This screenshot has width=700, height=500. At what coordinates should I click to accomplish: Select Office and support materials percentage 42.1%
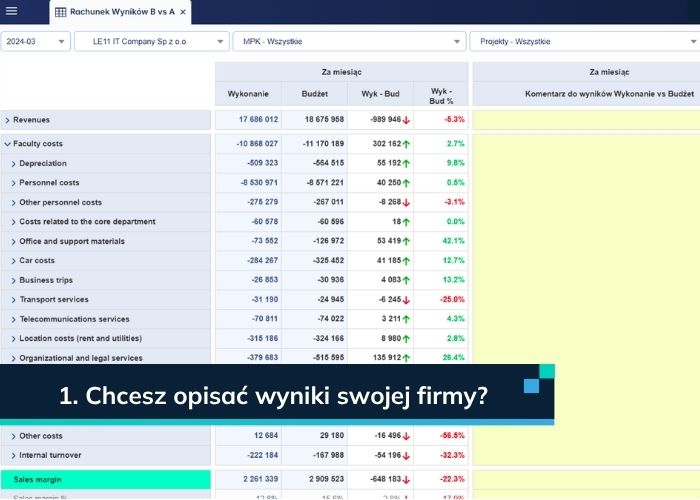click(454, 241)
